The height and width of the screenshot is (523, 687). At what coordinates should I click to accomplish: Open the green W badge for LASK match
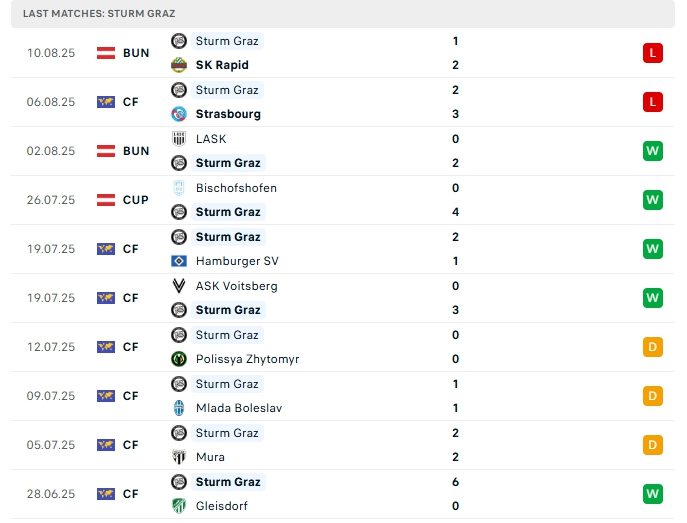pyautogui.click(x=652, y=151)
